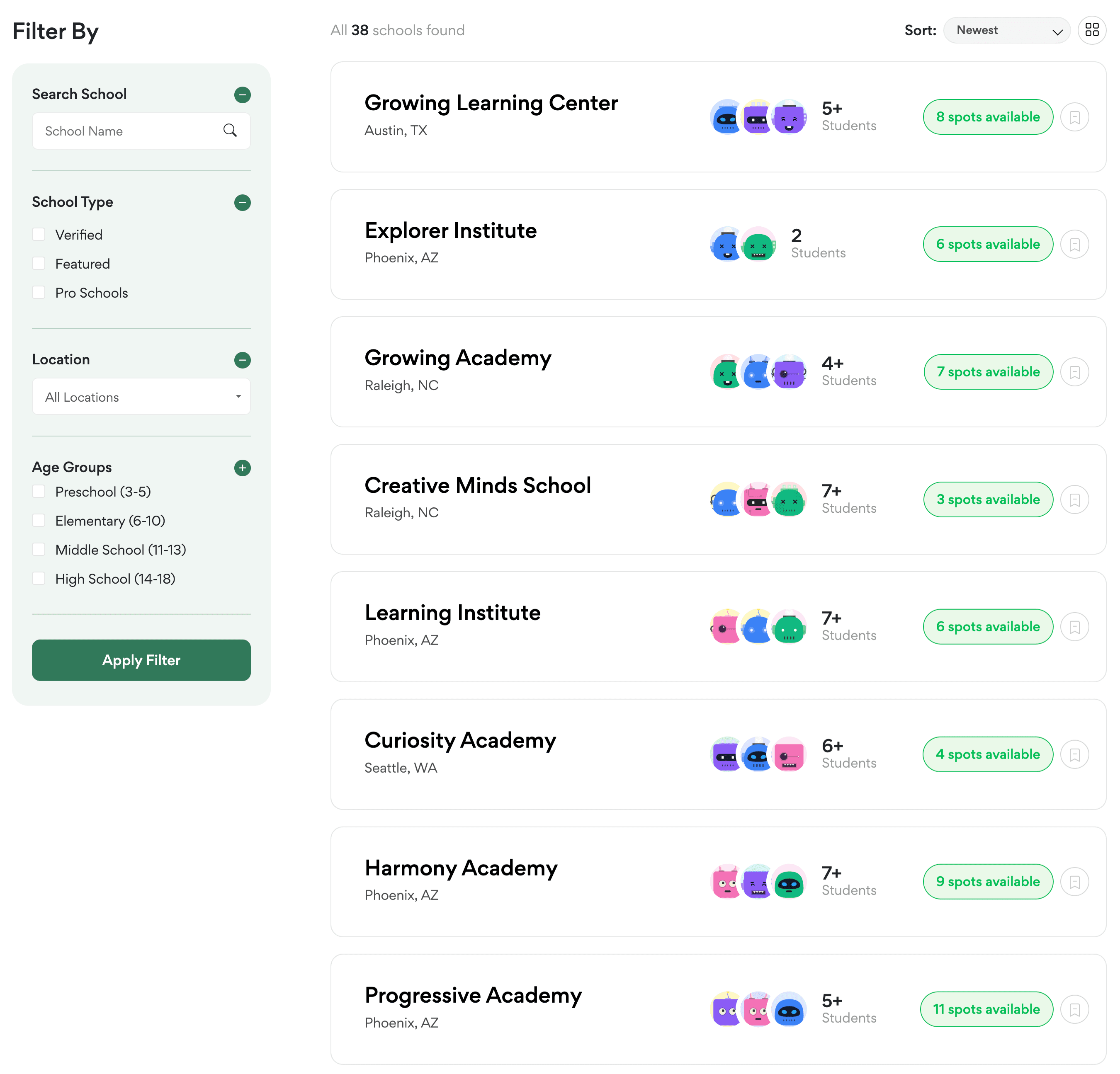Open the Sort by Newest dropdown

point(1006,30)
